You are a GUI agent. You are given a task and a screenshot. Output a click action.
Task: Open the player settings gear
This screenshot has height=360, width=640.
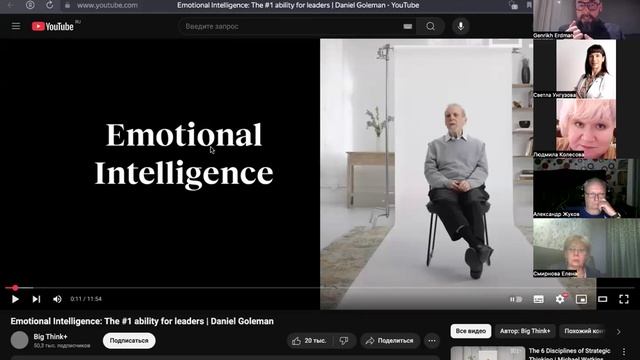(560, 299)
